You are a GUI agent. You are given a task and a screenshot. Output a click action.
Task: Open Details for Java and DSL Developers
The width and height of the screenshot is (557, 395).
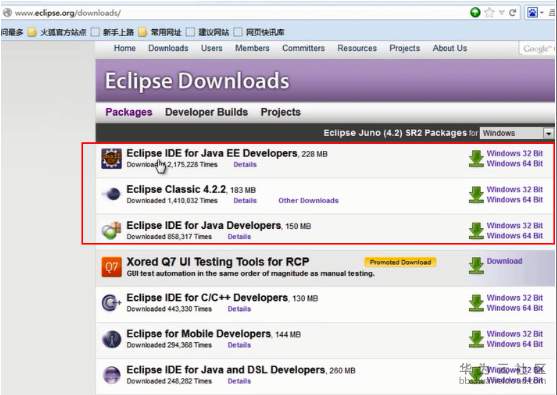(239, 382)
